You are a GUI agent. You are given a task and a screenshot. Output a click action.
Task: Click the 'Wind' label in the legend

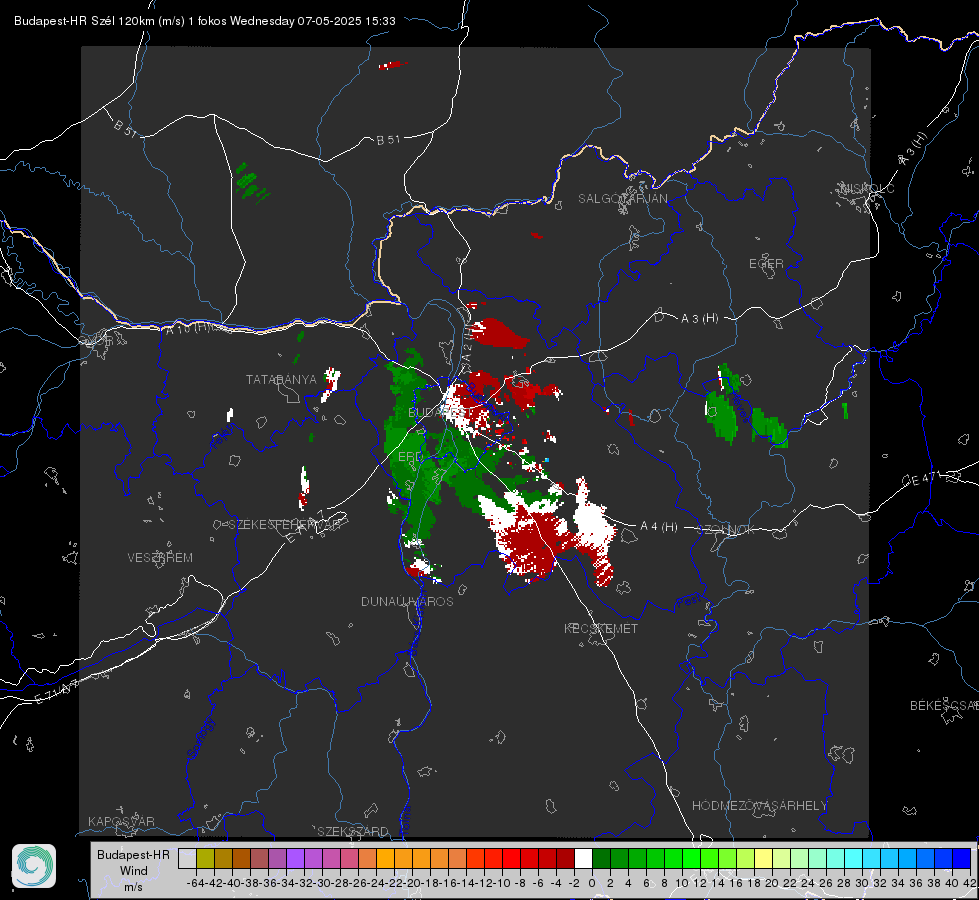point(134,871)
